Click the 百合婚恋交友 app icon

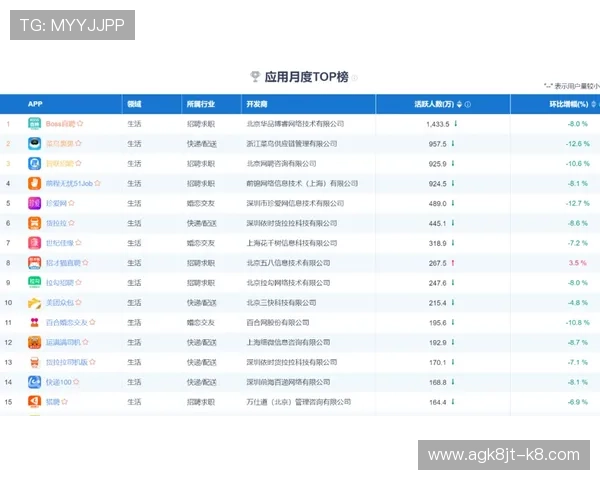(x=34, y=323)
